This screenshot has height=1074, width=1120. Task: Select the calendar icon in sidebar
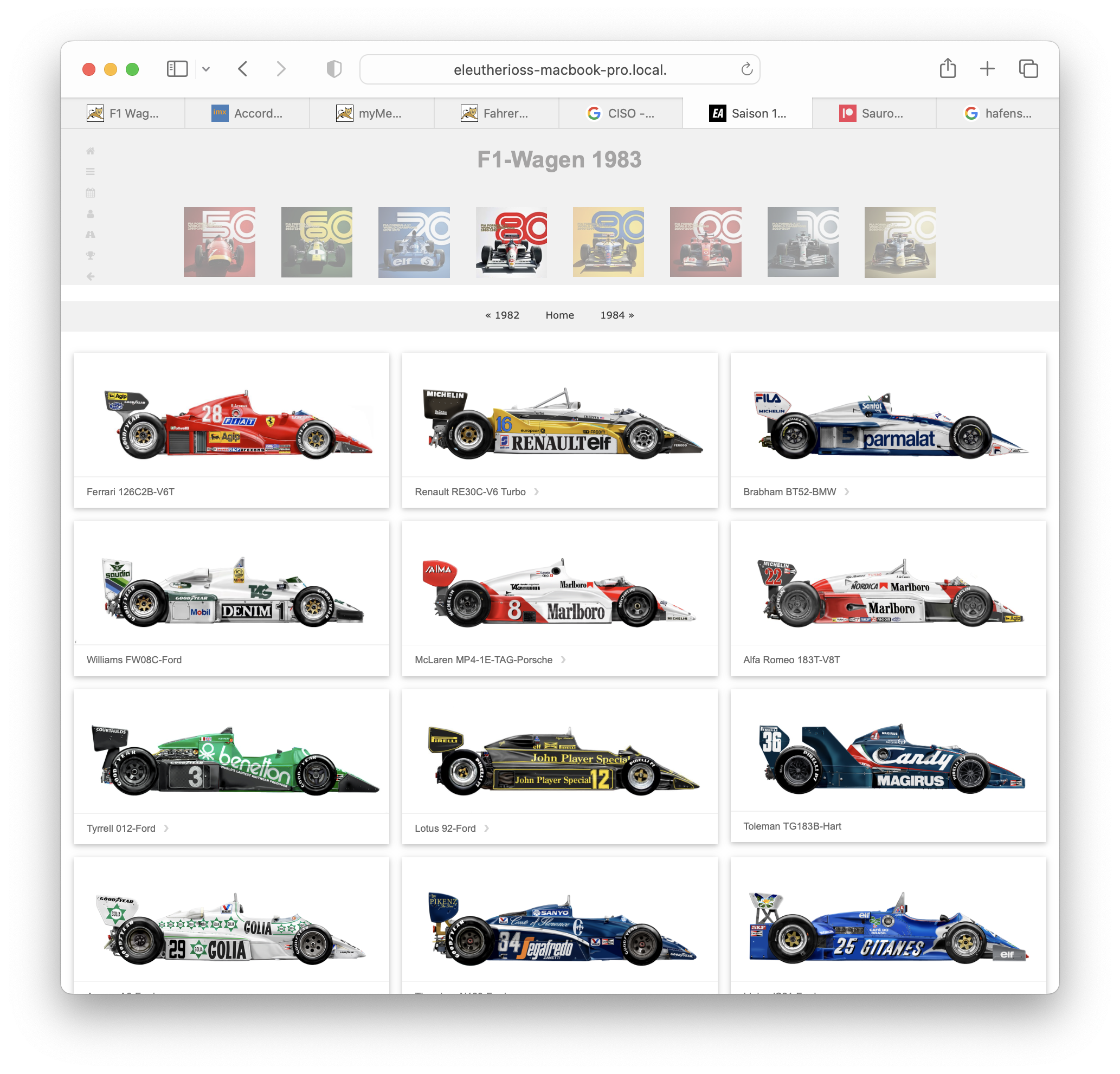(x=91, y=192)
